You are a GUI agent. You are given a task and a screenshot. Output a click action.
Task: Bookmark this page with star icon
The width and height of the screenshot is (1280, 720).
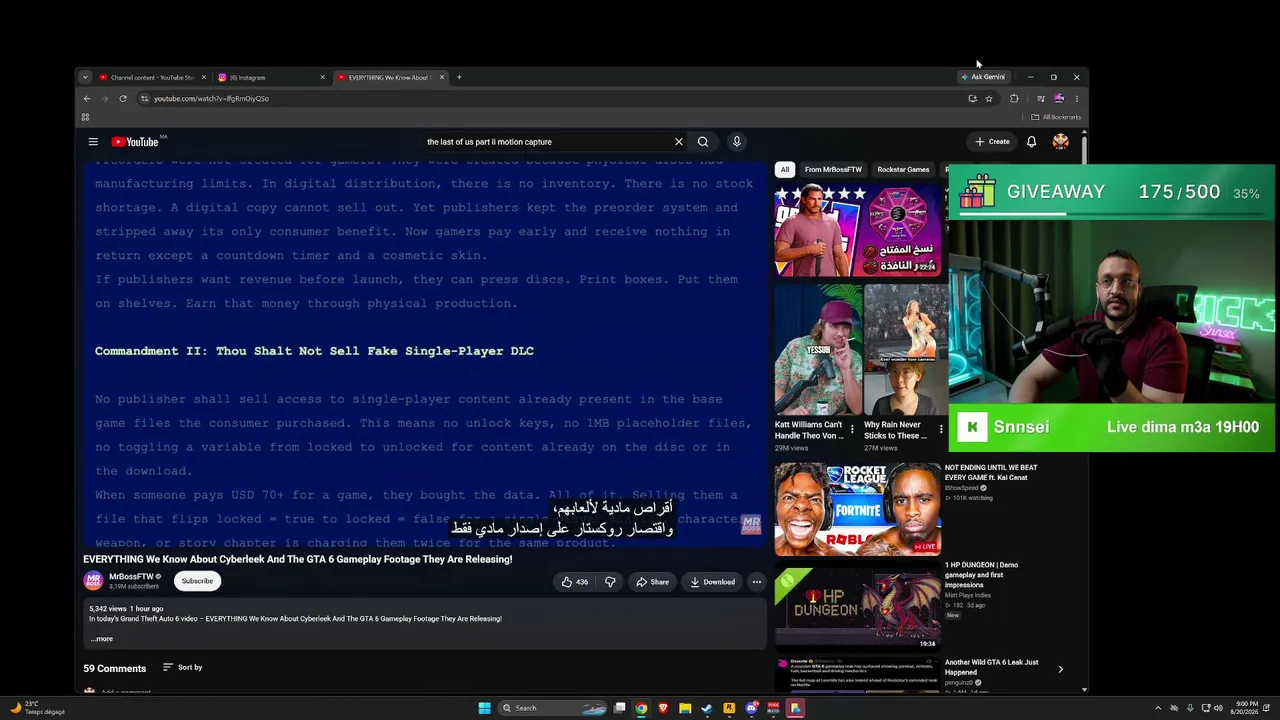pyautogui.click(x=989, y=99)
